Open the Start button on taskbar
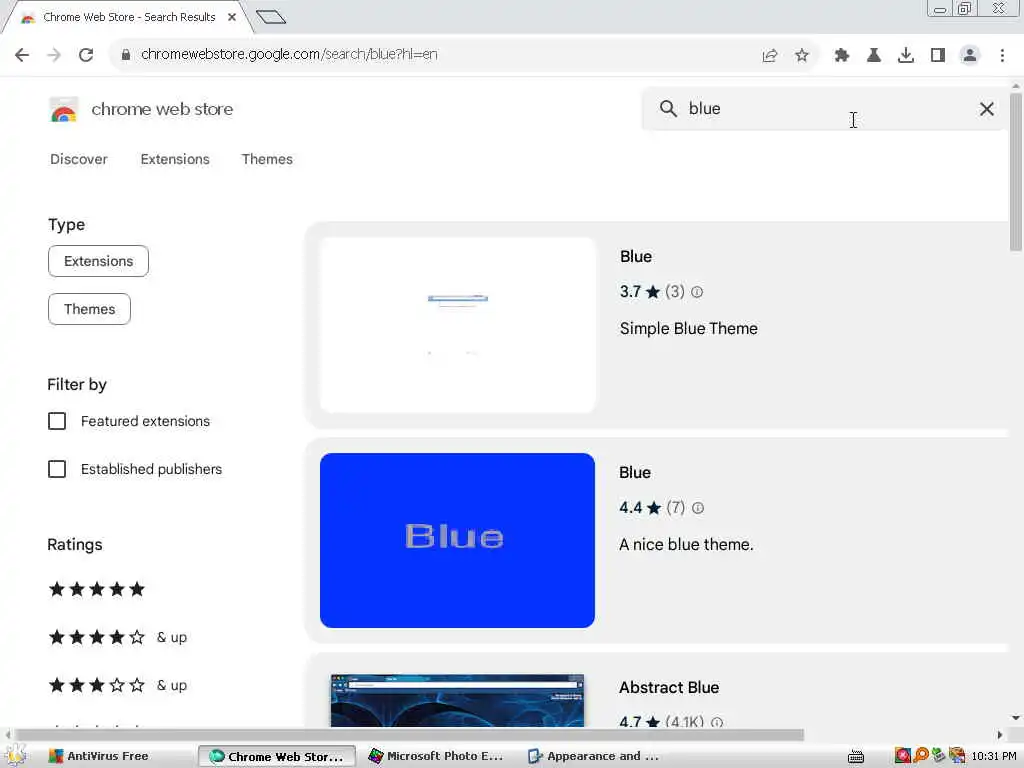Viewport: 1024px width, 768px height. pos(16,756)
